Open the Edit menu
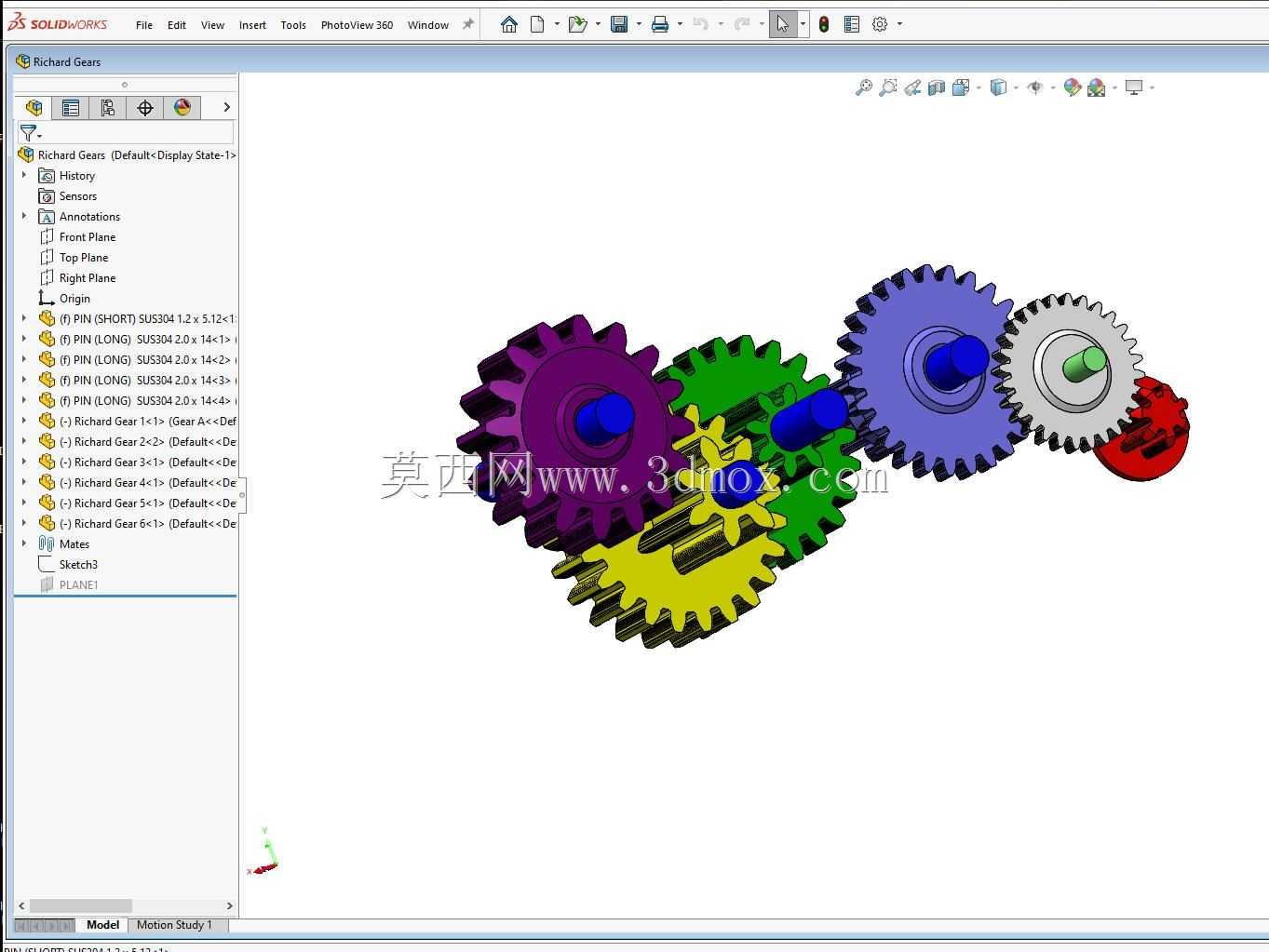This screenshot has width=1269, height=952. pos(177,25)
